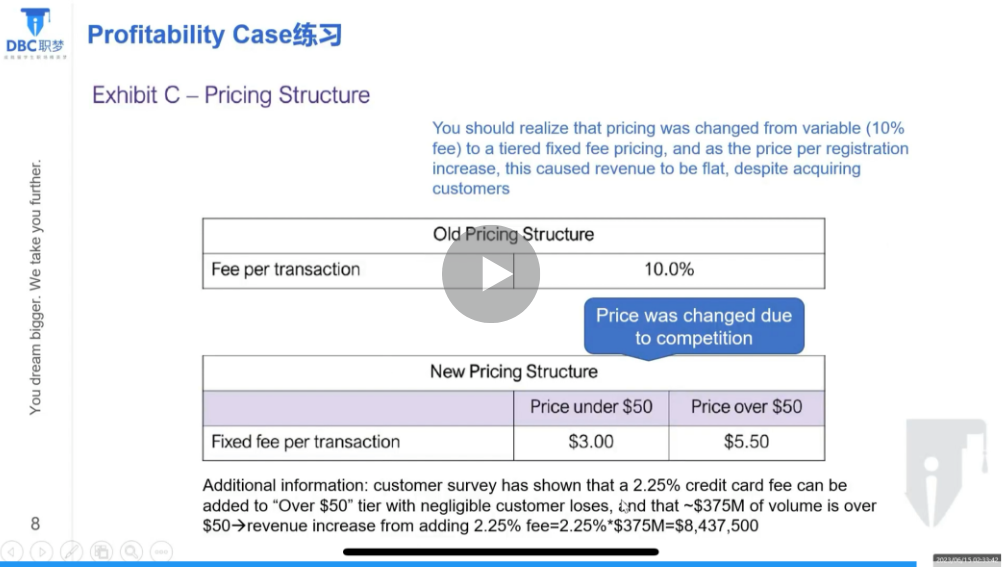The image size is (1002, 567).
Task: Click the 'Price over $50' column header
Action: (746, 408)
